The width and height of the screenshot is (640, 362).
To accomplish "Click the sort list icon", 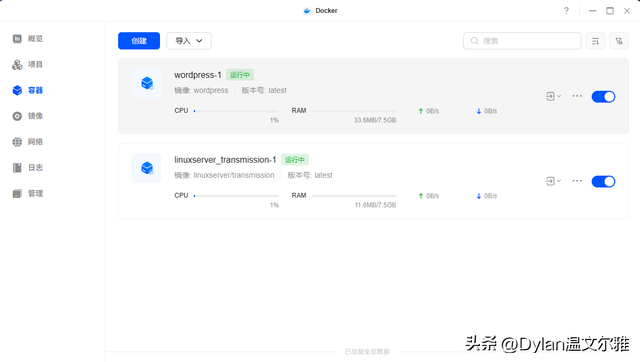I will point(595,41).
